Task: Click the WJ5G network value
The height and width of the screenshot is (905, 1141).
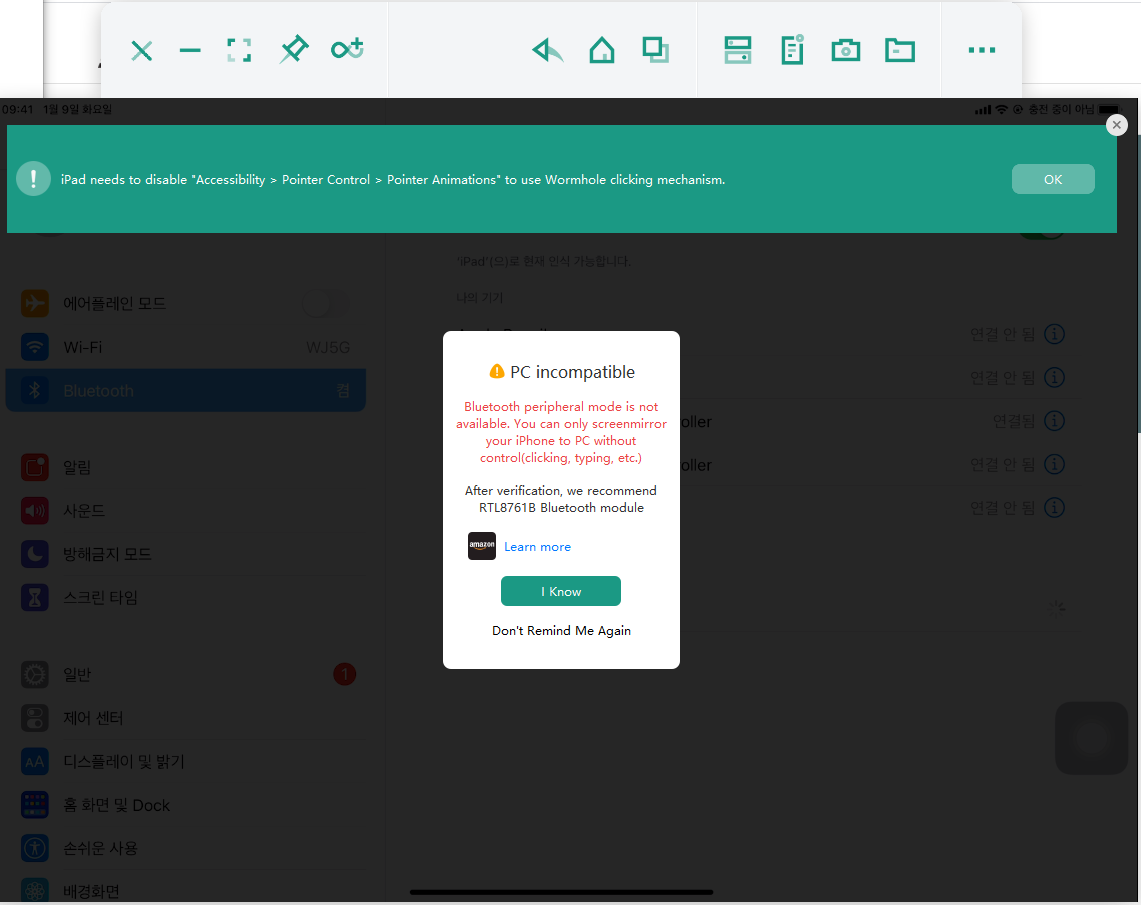Action: pos(328,348)
